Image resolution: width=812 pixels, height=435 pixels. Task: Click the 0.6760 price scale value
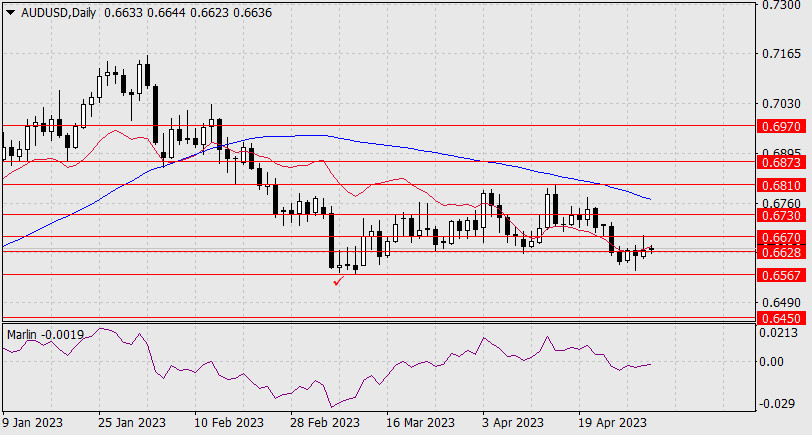pyautogui.click(x=780, y=203)
